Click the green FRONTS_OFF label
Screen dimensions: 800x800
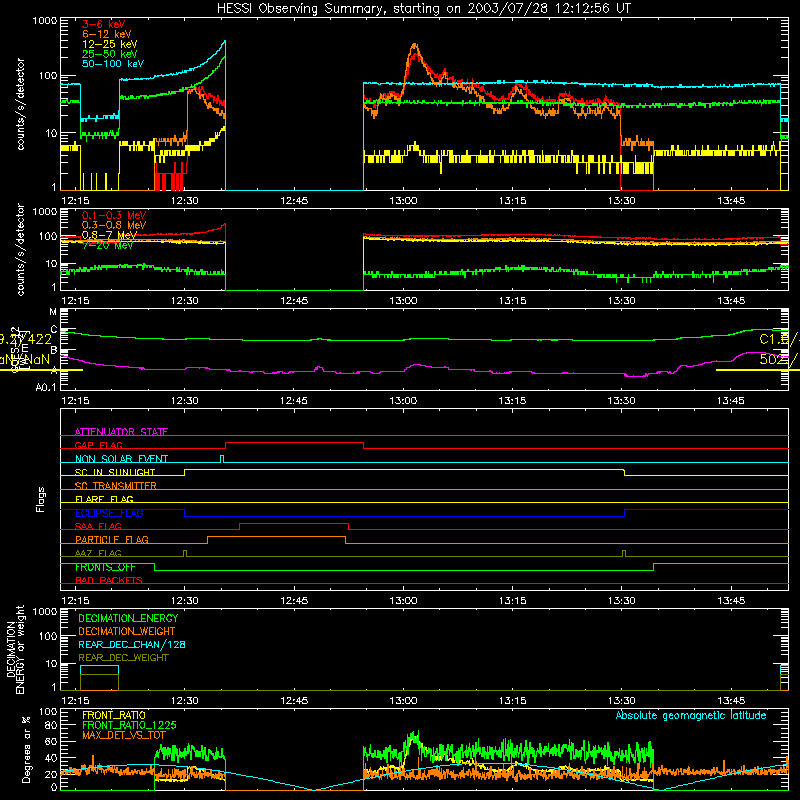tap(105, 567)
